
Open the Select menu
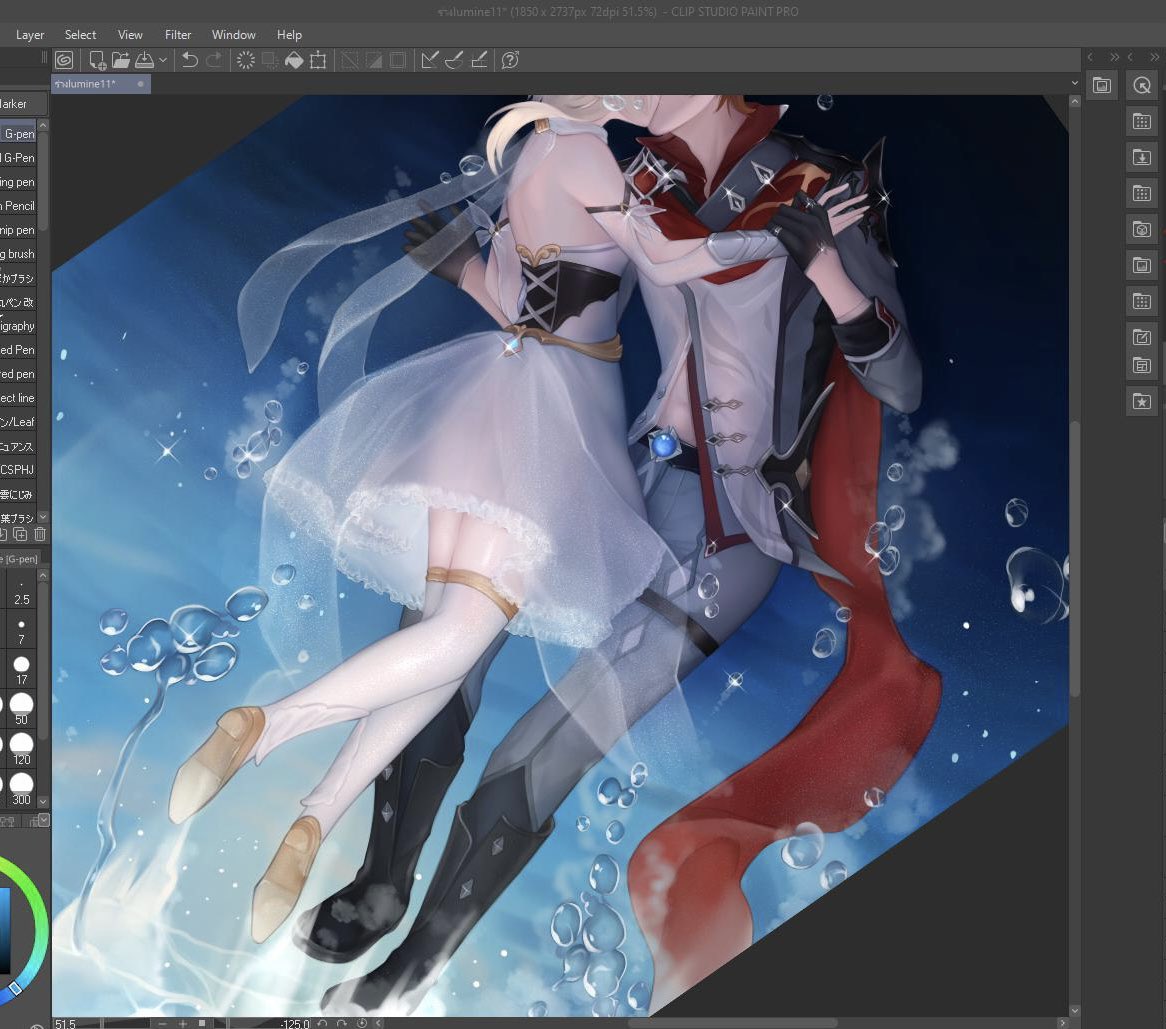80,35
